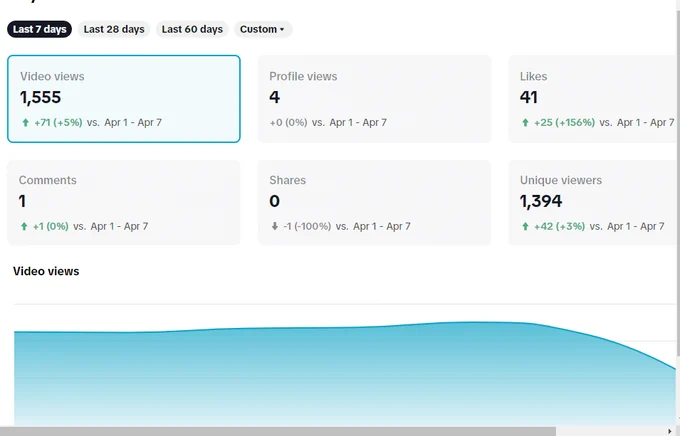Click the scroll-right arrow on horizontal scrollbar
Screen dimensions: 680x436
click(670, 431)
